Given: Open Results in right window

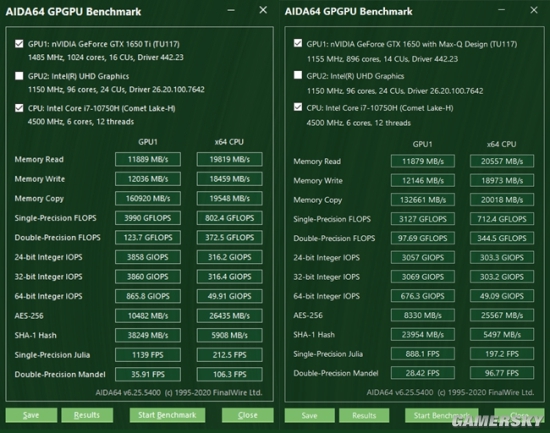Looking at the screenshot, I should (364, 415).
